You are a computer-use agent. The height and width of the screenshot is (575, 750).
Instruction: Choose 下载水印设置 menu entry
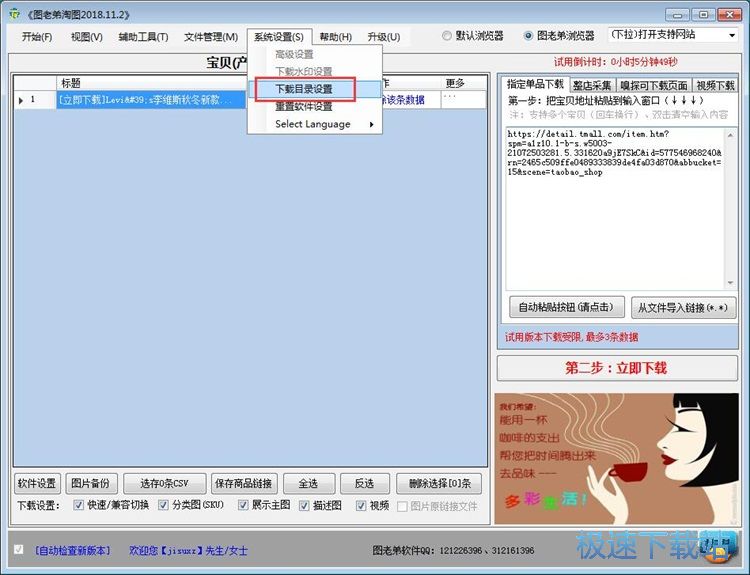coord(314,71)
